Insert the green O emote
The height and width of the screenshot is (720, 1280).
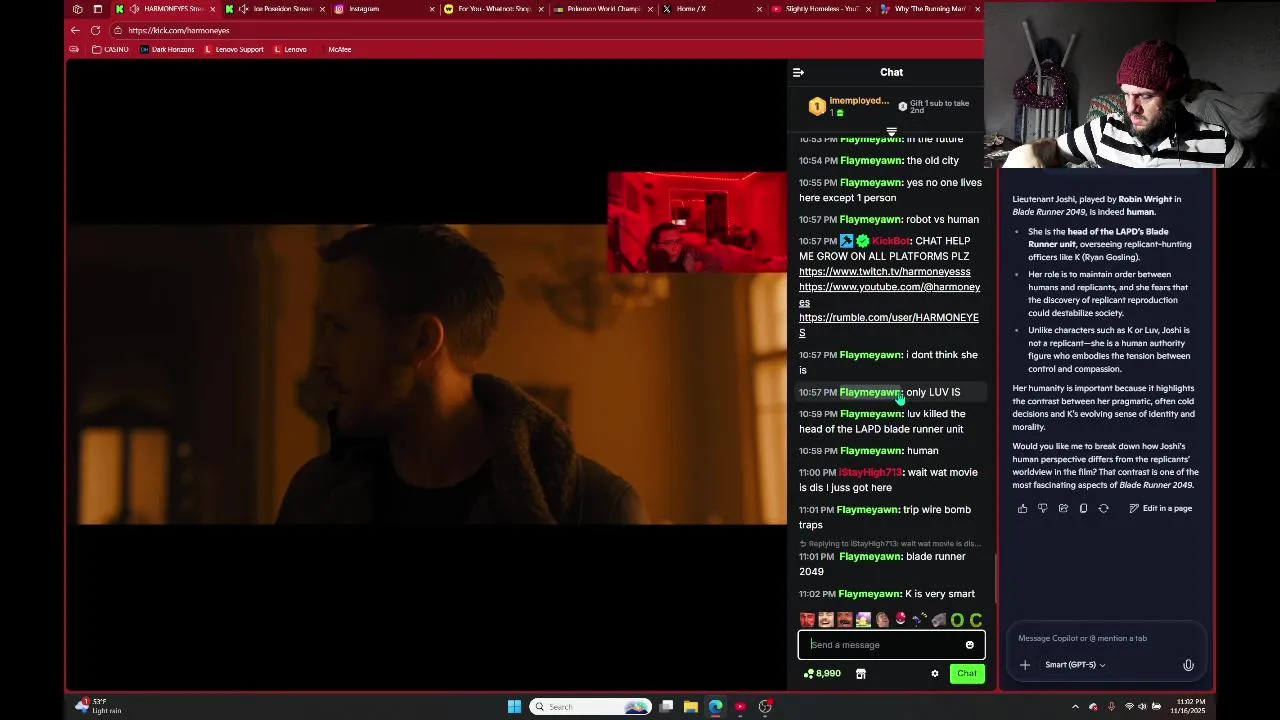click(x=957, y=620)
